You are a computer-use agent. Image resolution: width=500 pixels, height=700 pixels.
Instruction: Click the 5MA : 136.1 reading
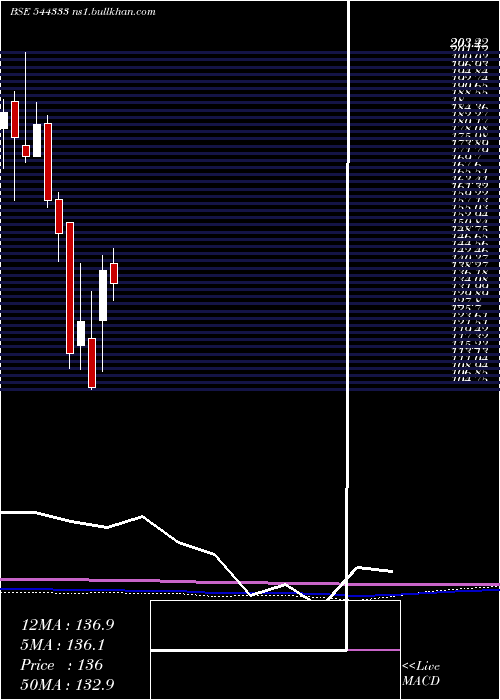(x=62, y=645)
